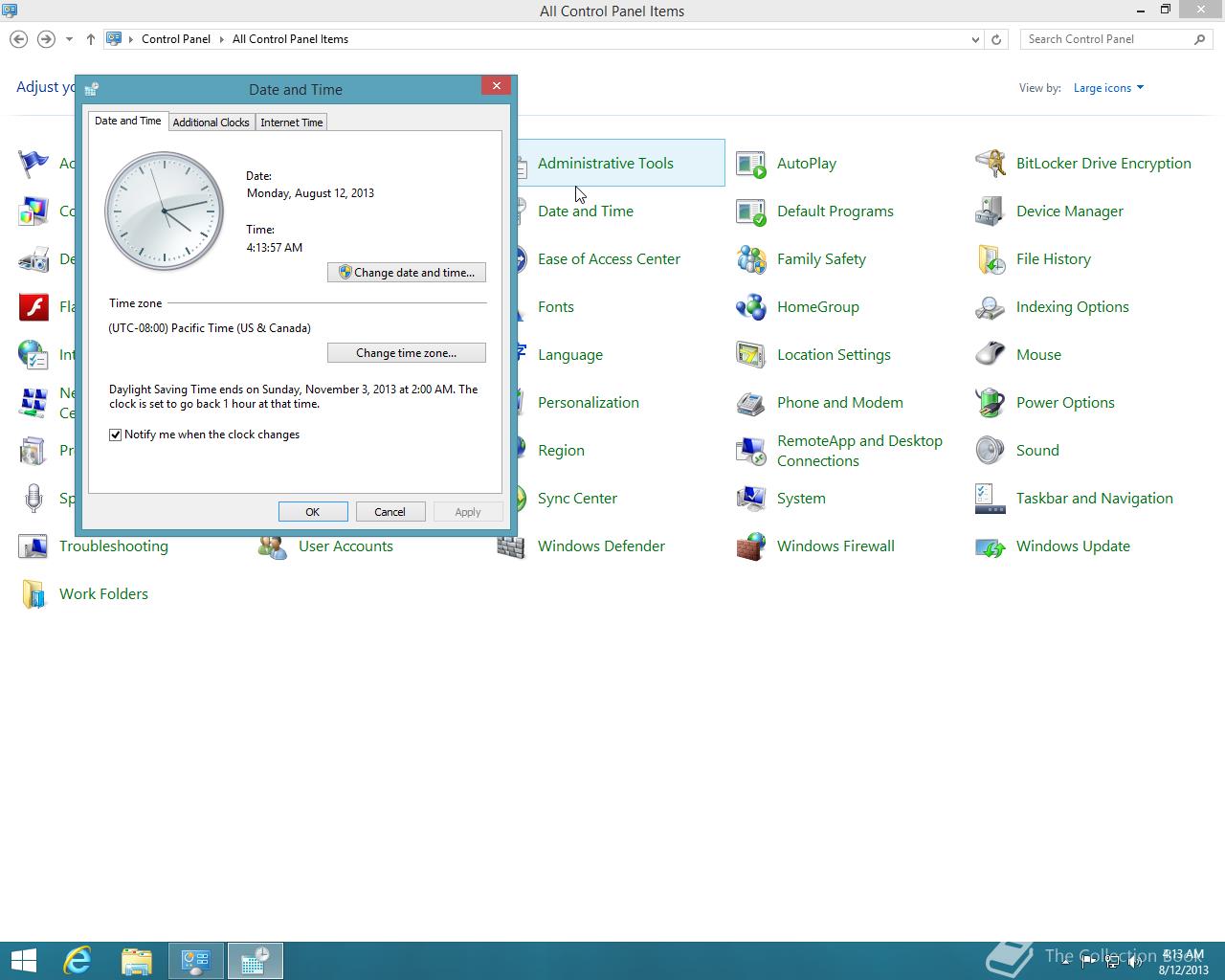Click the Windows Defender wall icon
Screen dimensions: 1225x980
(512, 546)
